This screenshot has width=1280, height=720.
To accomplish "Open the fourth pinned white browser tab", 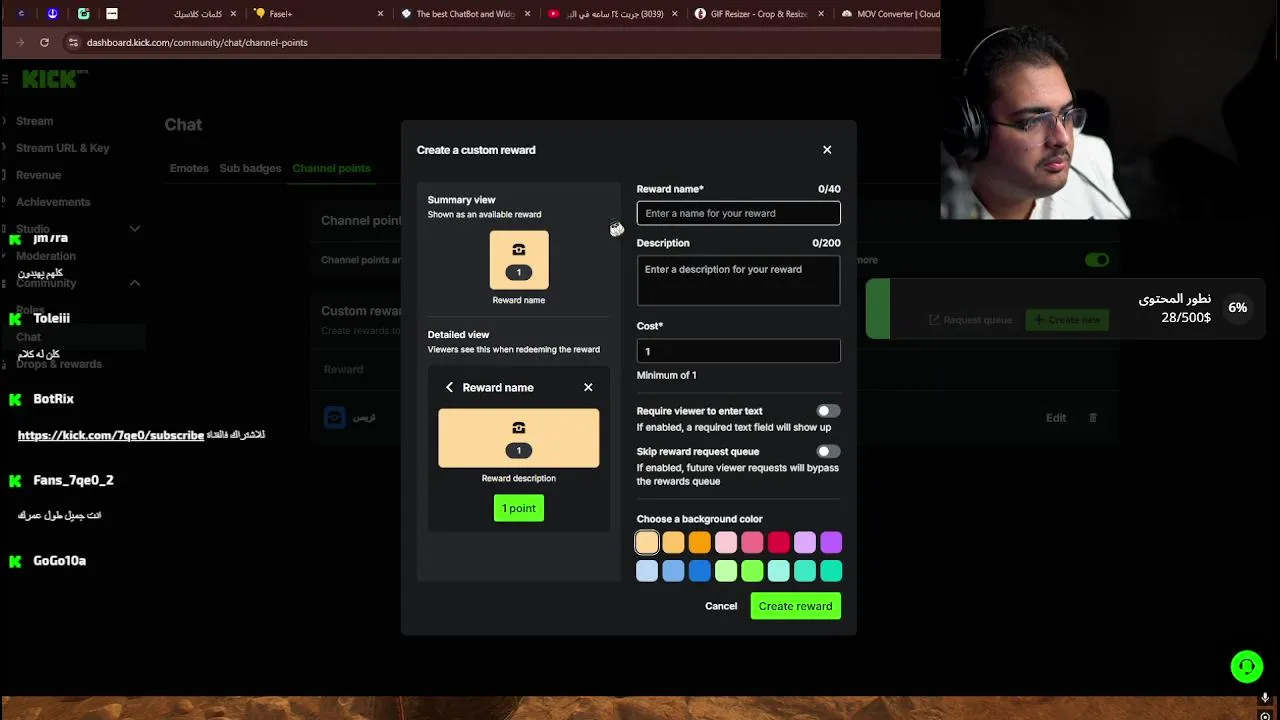I will tap(112, 14).
